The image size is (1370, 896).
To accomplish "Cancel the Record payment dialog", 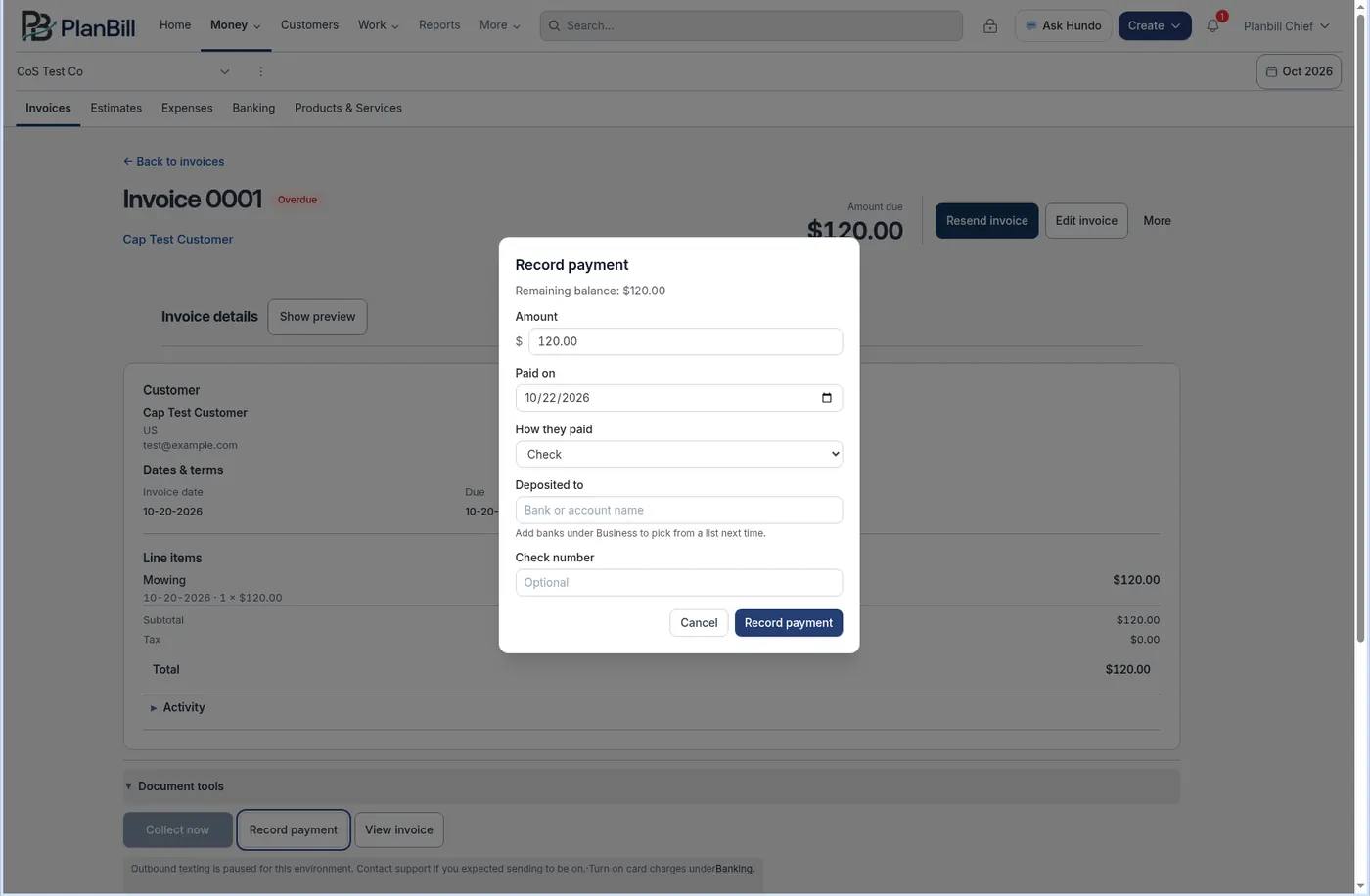I will 699,623.
